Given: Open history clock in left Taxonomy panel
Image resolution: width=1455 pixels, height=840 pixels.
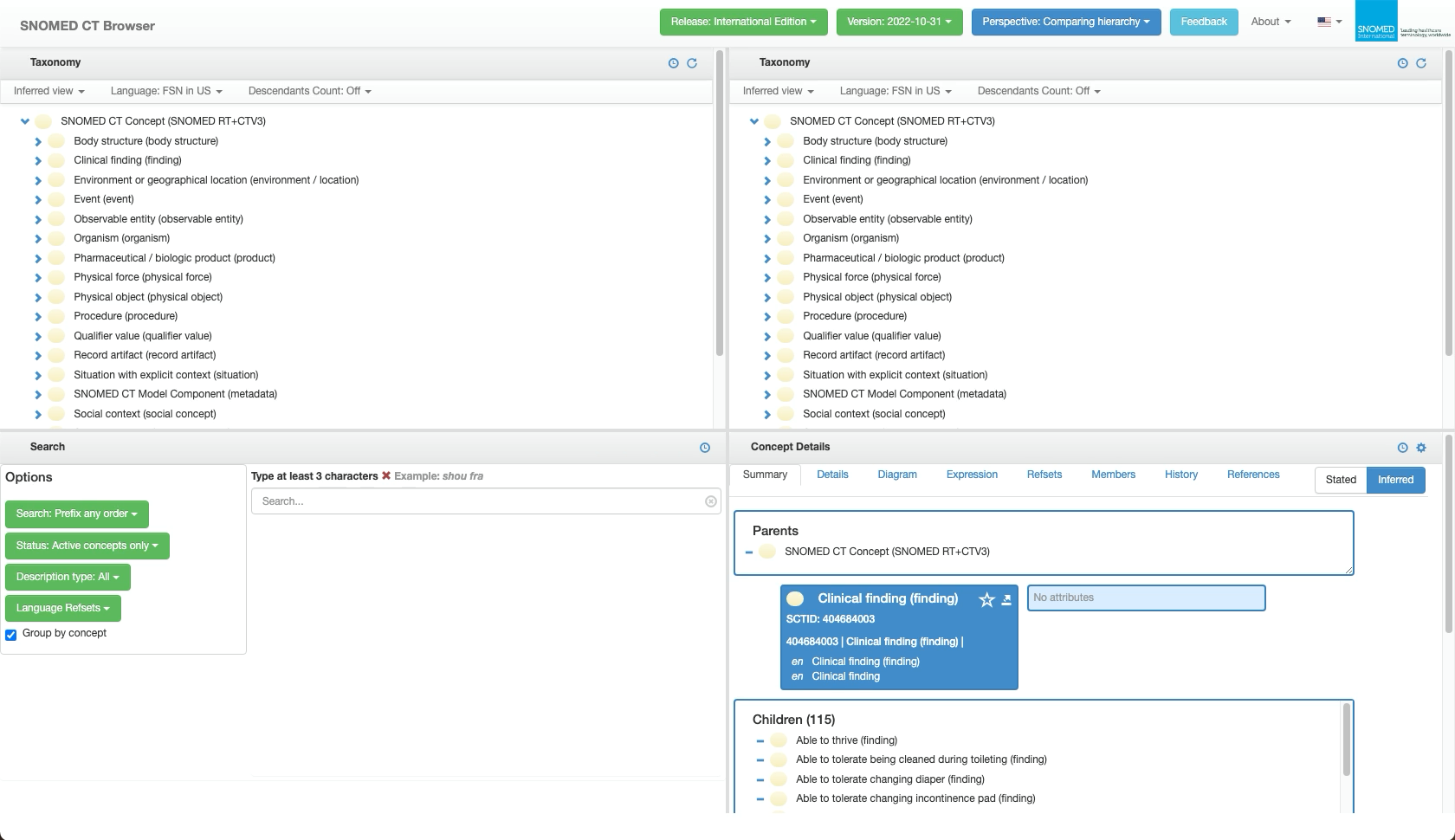Looking at the screenshot, I should point(673,63).
